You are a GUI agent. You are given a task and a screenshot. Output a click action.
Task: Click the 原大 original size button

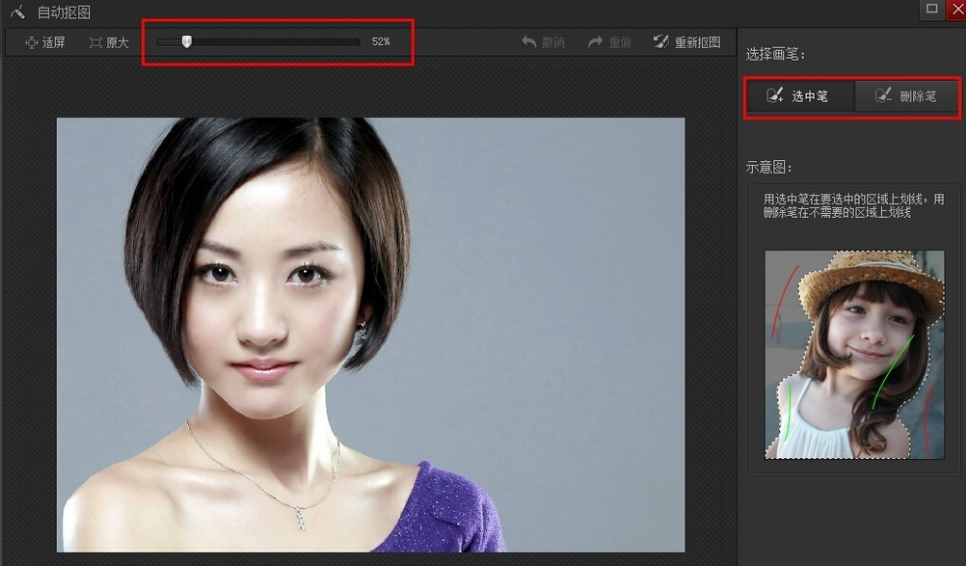click(108, 42)
